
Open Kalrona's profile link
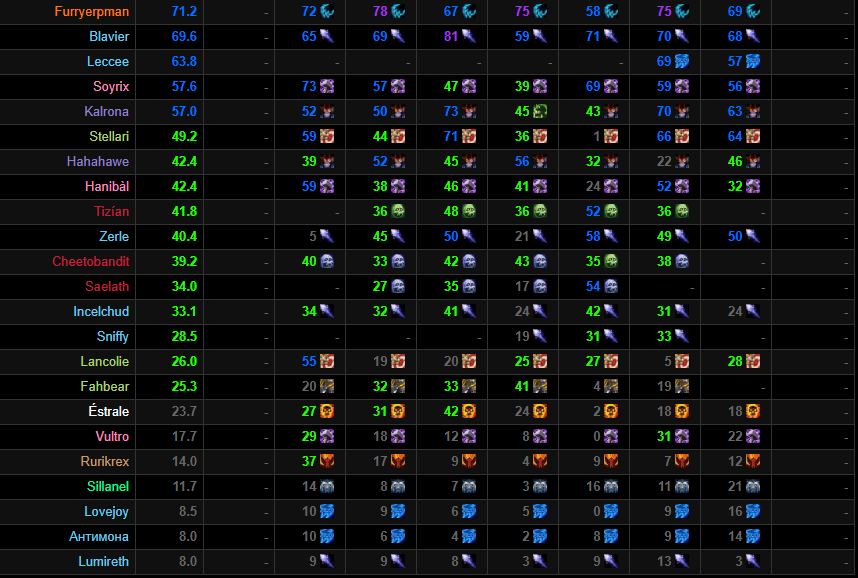[107, 112]
